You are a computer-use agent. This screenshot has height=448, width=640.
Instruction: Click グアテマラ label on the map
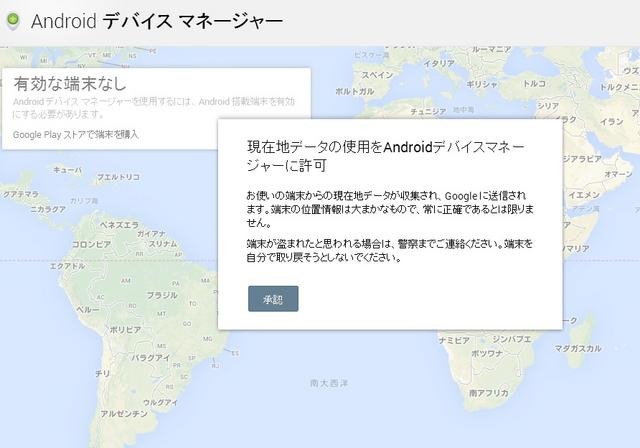tap(19, 196)
